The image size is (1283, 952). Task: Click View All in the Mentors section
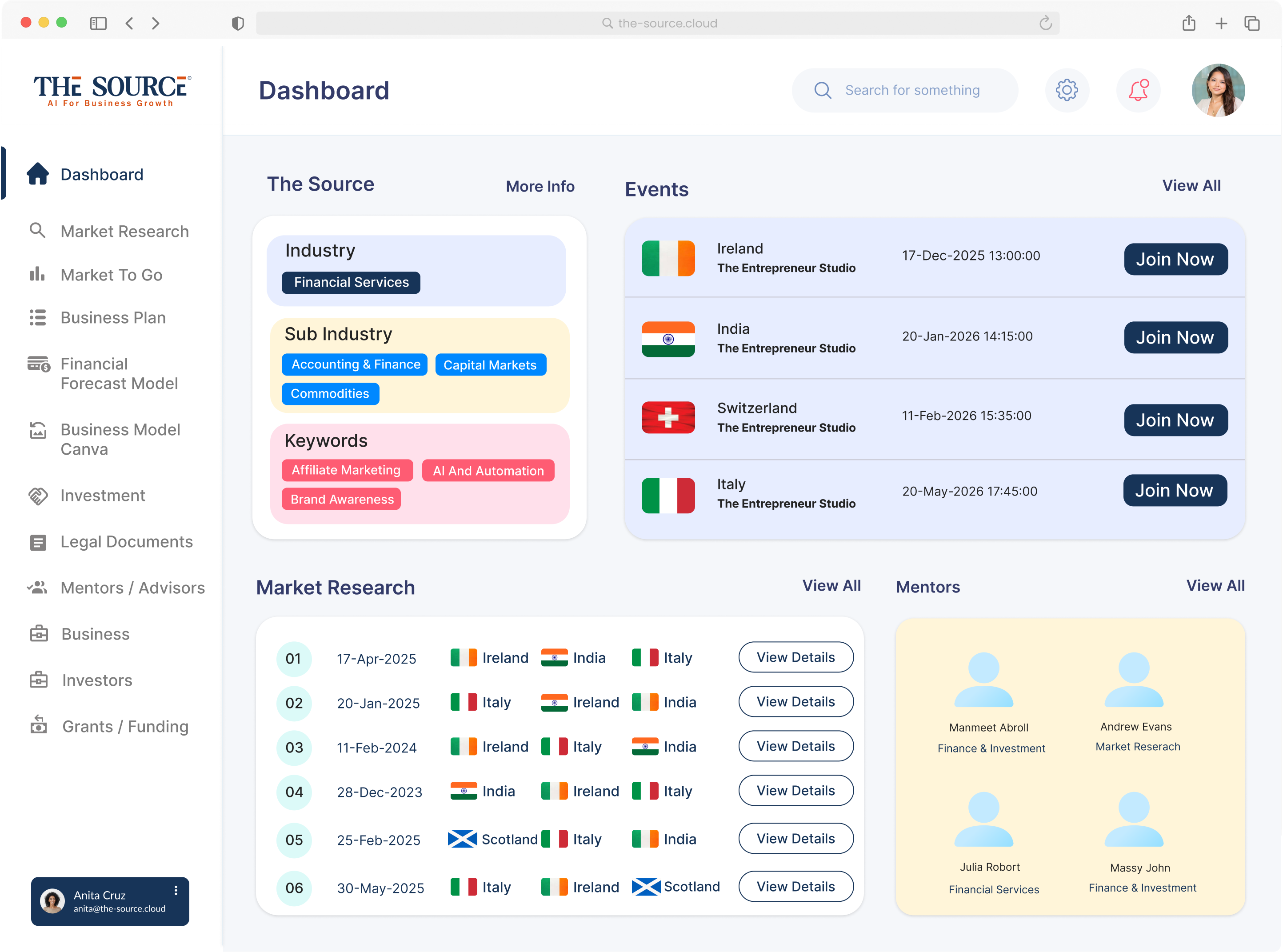[1215, 585]
